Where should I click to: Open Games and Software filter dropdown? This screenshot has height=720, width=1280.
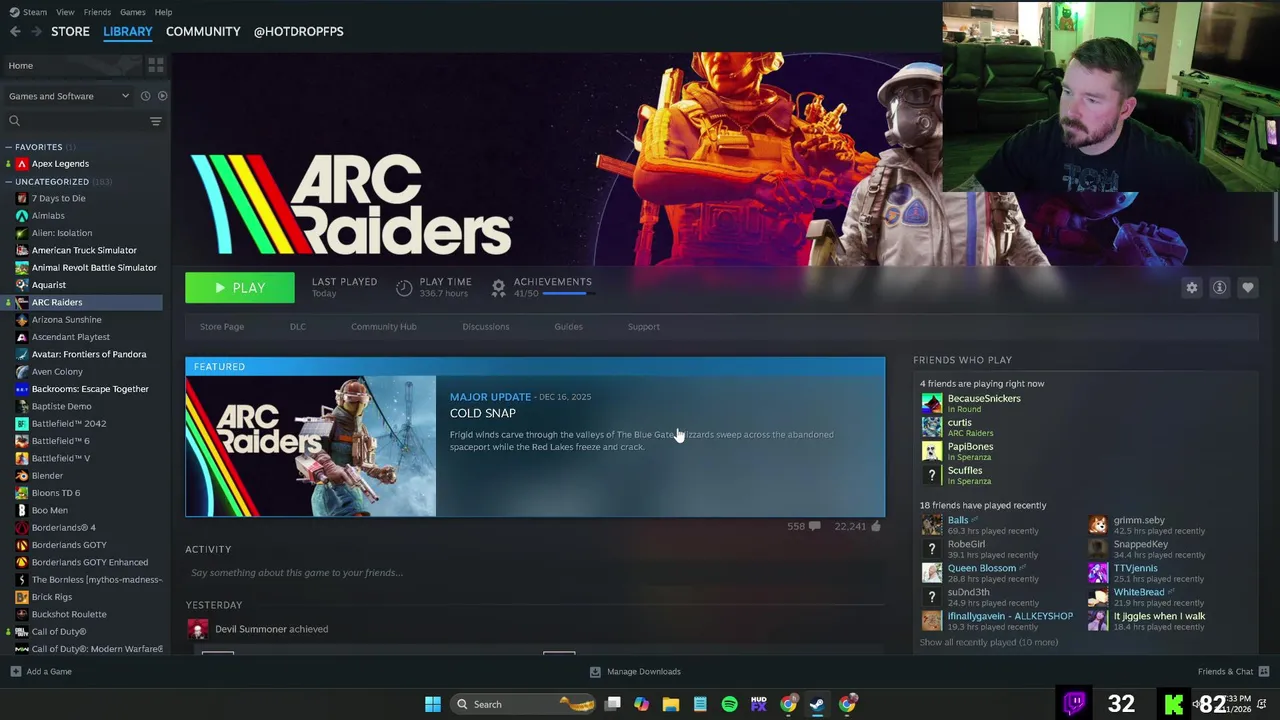click(69, 96)
